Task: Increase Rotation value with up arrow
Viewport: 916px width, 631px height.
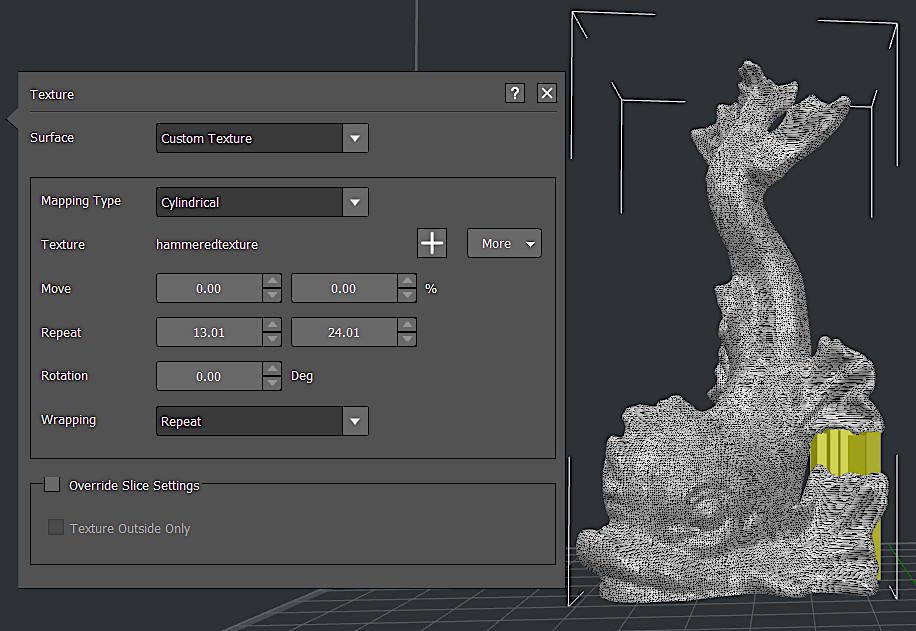Action: (x=271, y=369)
